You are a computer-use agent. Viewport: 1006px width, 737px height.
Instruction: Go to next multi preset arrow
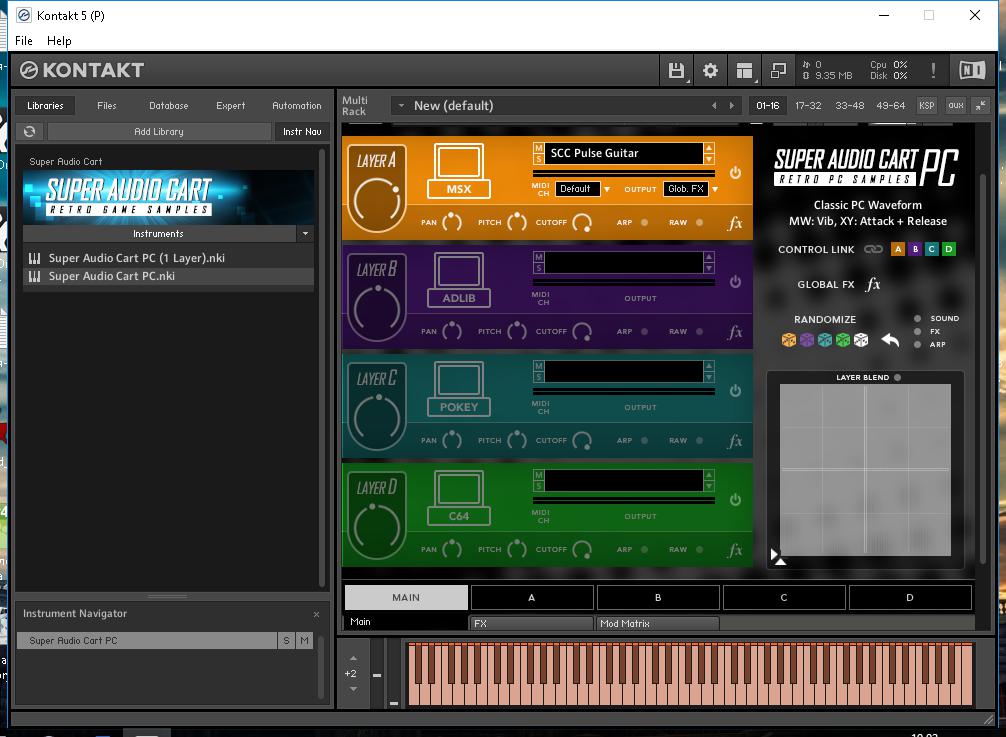[x=731, y=105]
